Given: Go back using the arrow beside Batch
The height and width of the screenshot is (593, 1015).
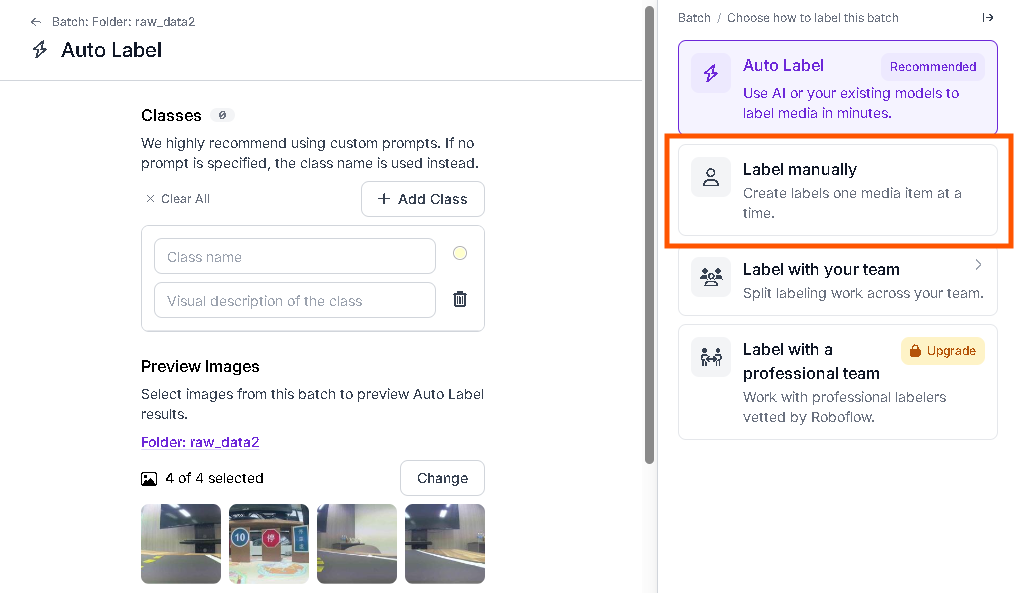Looking at the screenshot, I should (36, 22).
